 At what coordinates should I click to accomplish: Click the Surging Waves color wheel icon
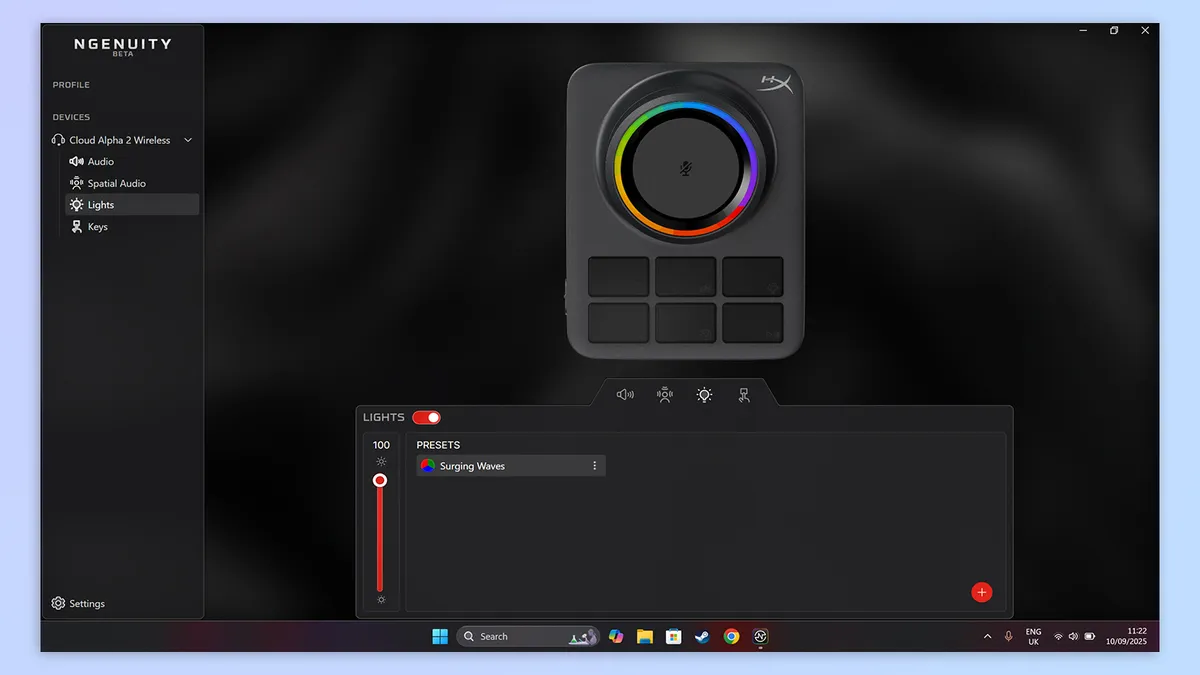click(428, 466)
